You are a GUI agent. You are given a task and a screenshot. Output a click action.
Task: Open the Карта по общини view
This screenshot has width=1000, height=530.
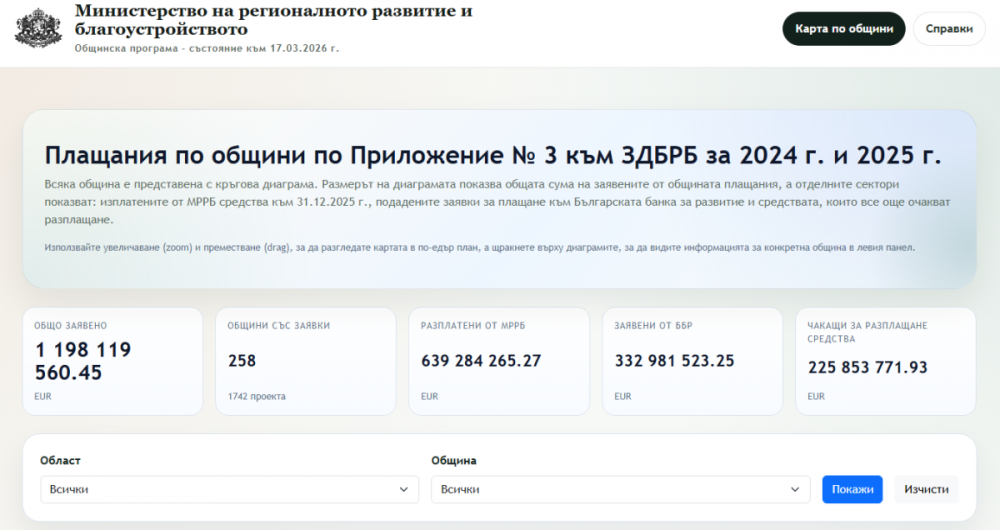coord(843,29)
